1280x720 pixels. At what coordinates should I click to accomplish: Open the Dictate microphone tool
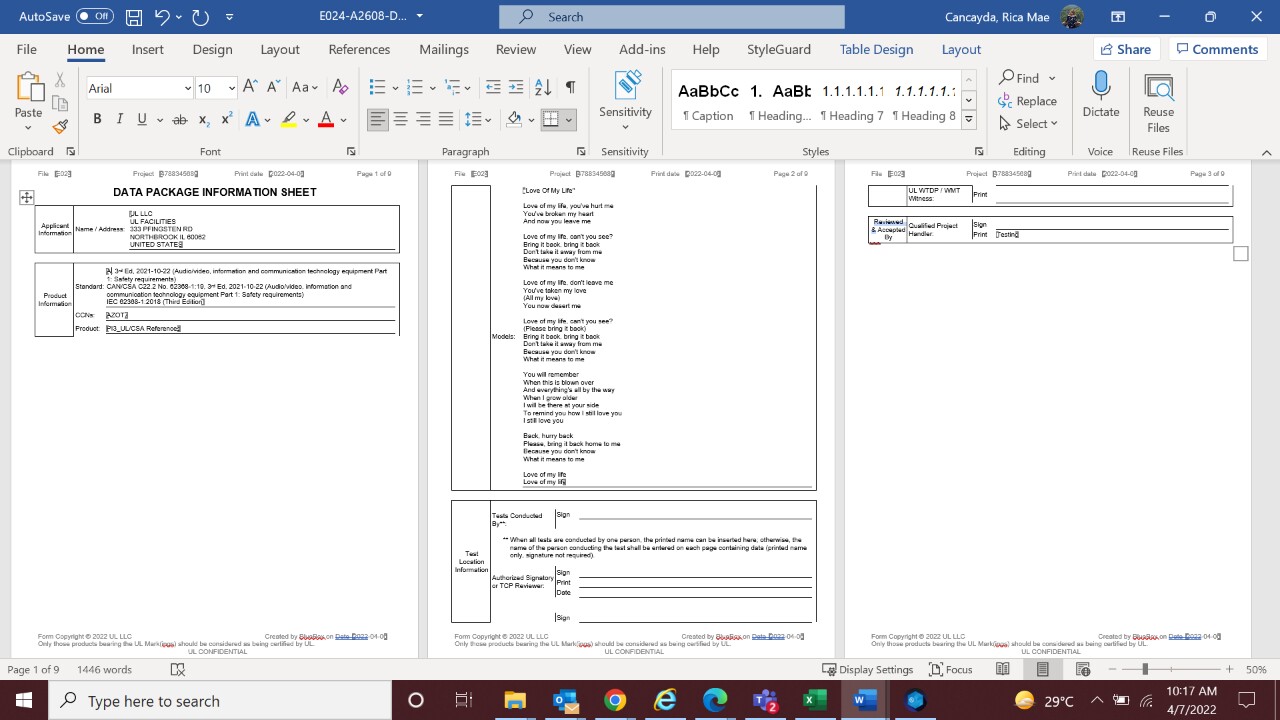[x=1100, y=96]
